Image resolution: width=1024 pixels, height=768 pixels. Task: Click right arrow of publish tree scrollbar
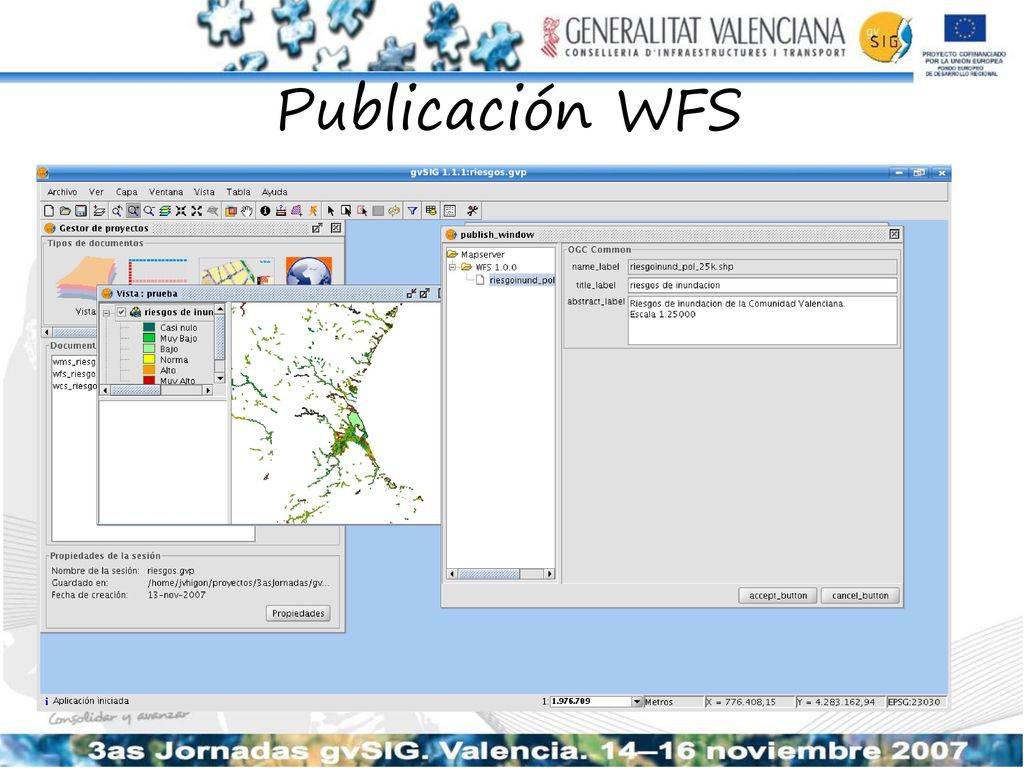[549, 574]
